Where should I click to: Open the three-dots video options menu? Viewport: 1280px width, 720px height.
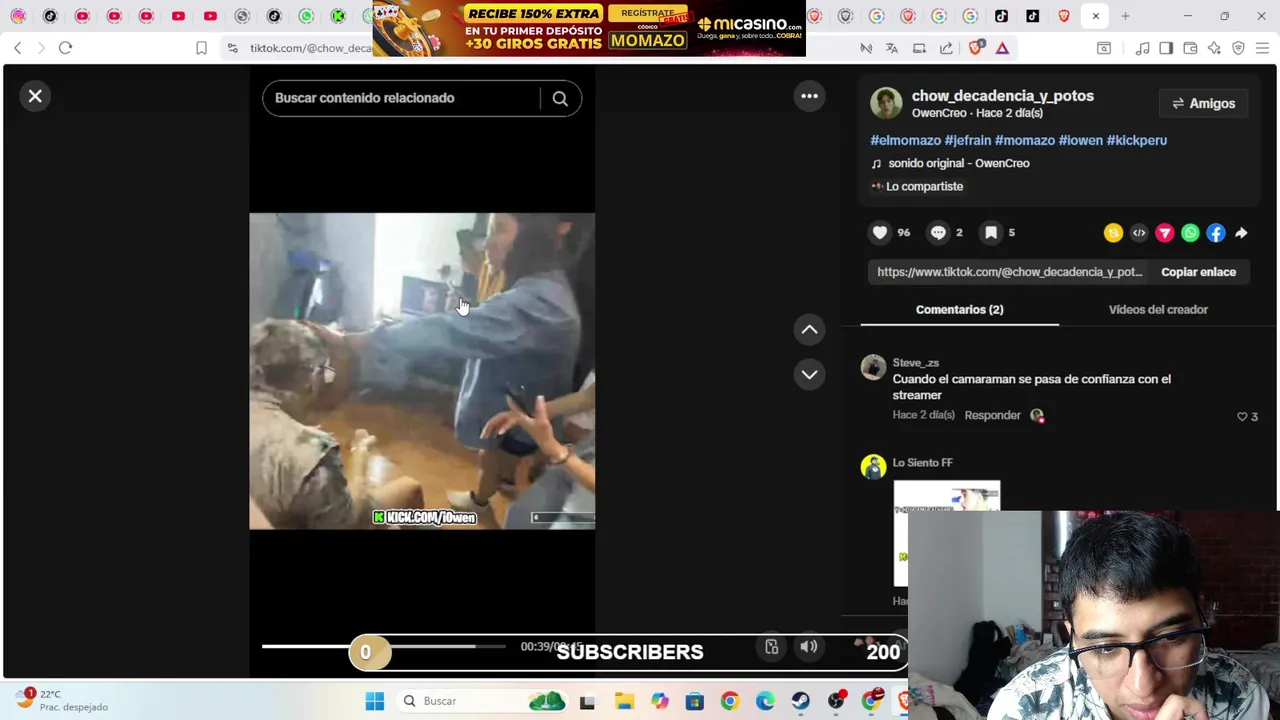point(809,96)
